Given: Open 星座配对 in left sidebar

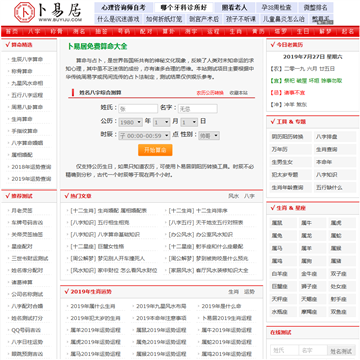Looking at the screenshot, I should coord(22,246).
